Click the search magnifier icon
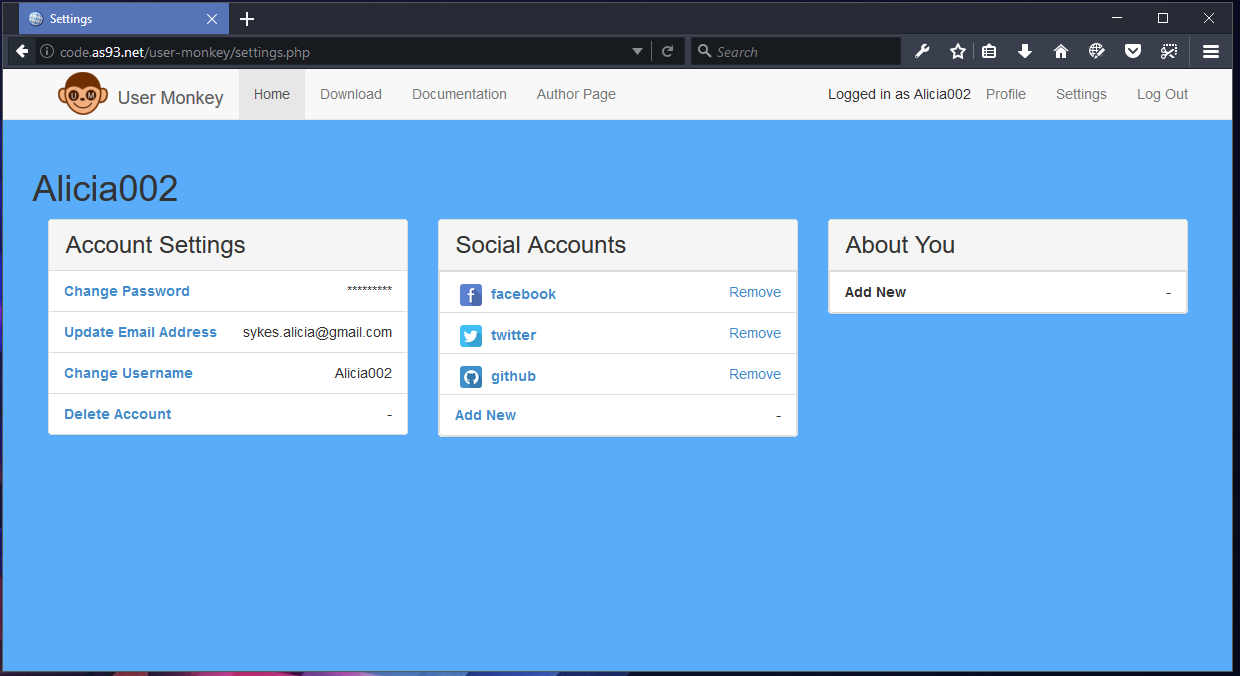This screenshot has height=676, width=1240. pos(704,51)
